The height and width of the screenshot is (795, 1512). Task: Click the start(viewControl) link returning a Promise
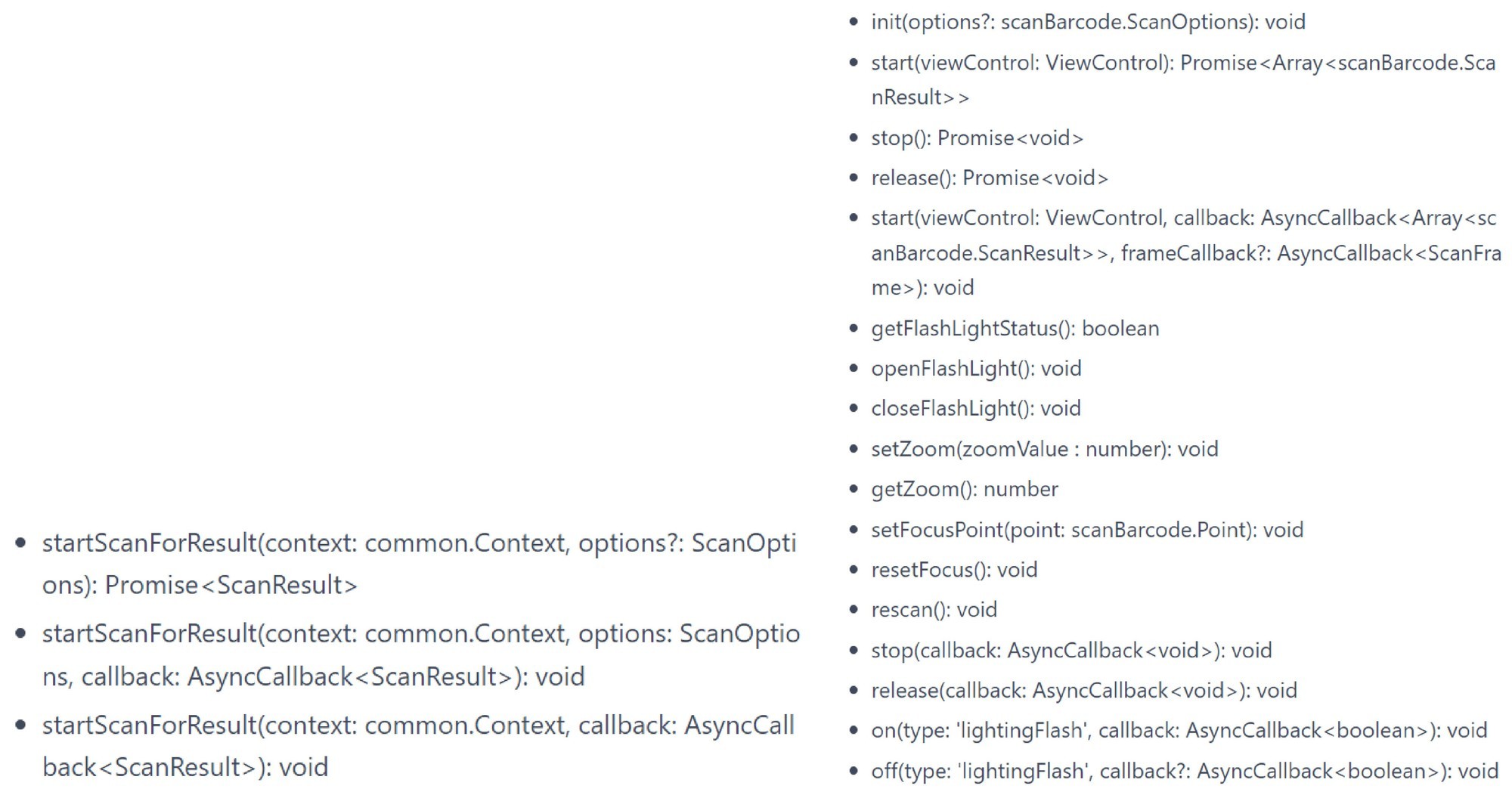[x=1182, y=63]
